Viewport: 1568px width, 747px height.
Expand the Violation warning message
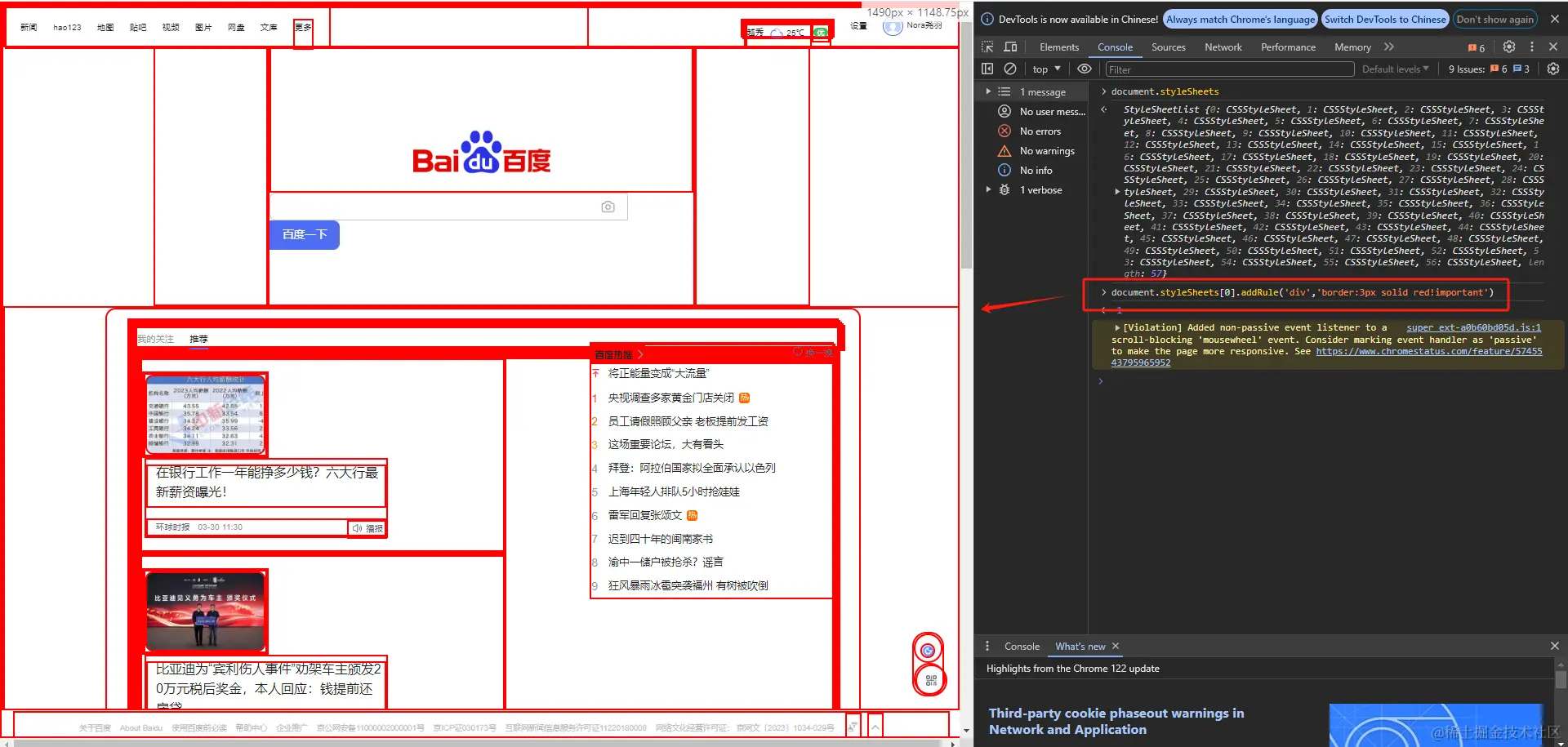tap(1117, 327)
